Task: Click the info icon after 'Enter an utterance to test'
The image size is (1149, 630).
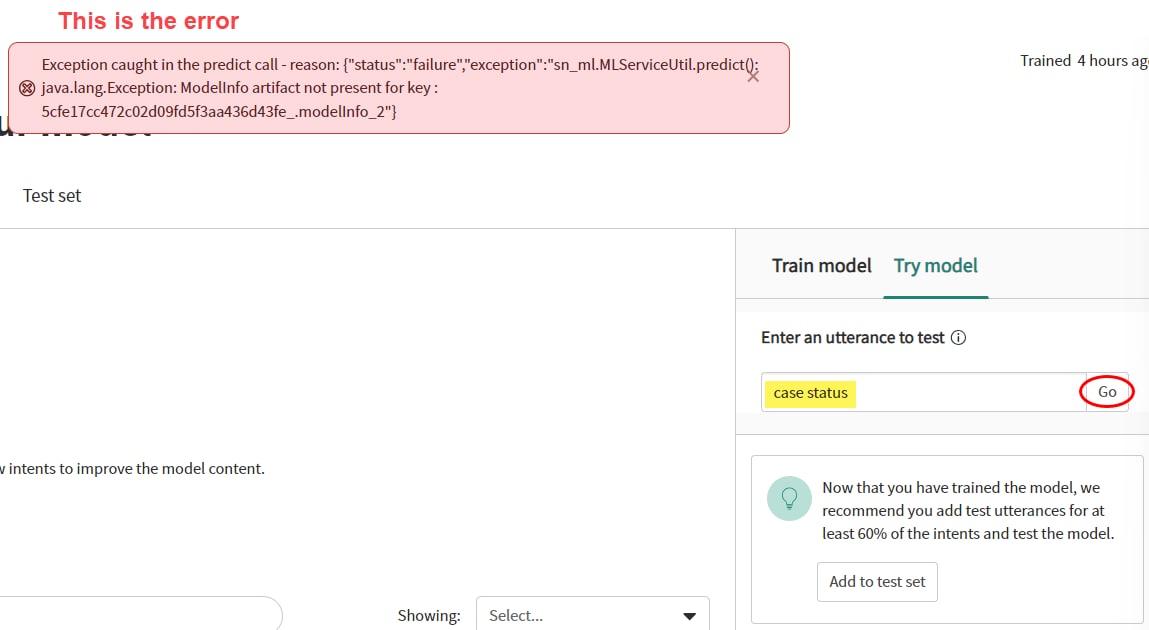Action: (x=959, y=337)
